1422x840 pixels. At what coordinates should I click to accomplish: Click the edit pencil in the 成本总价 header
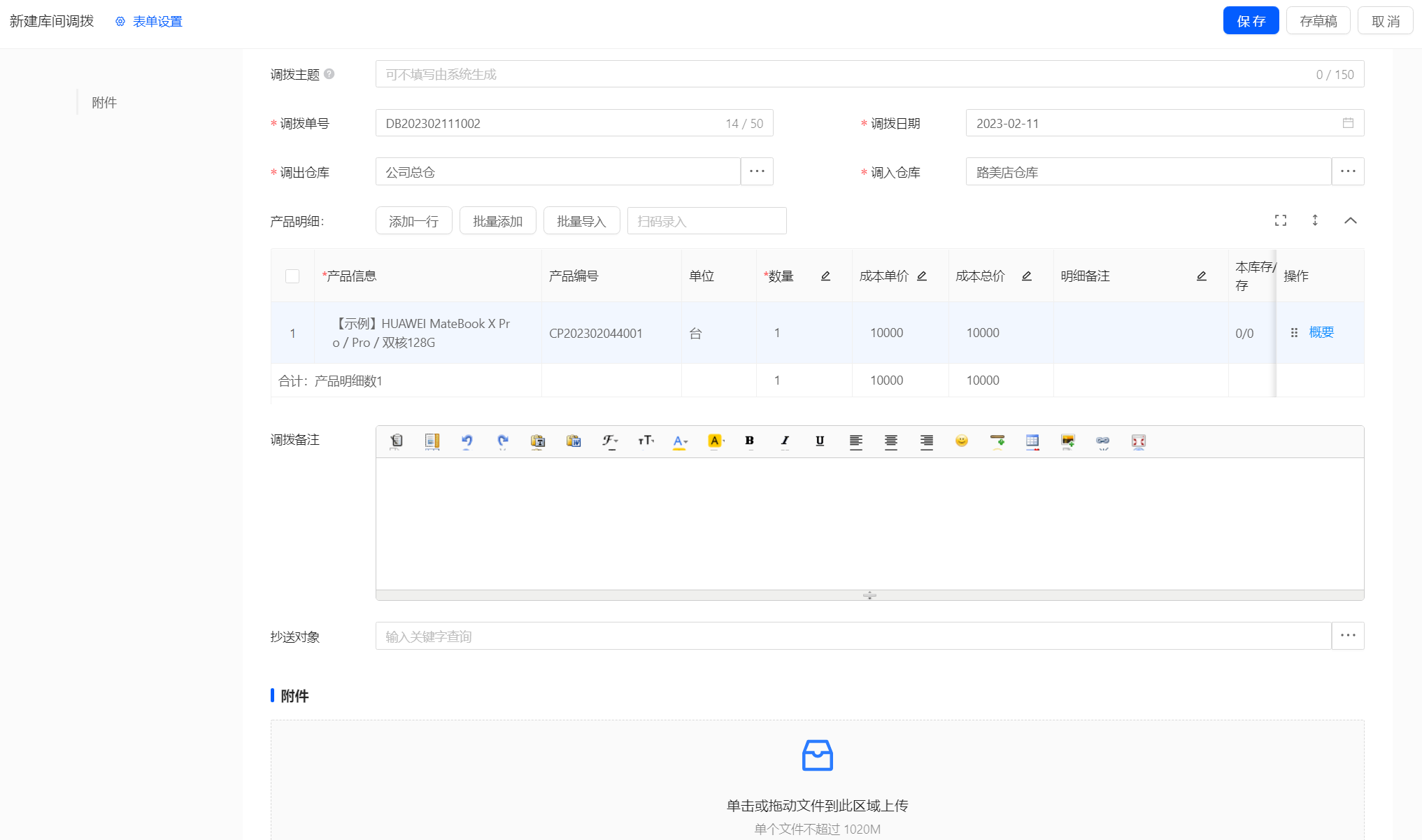pos(1027,276)
